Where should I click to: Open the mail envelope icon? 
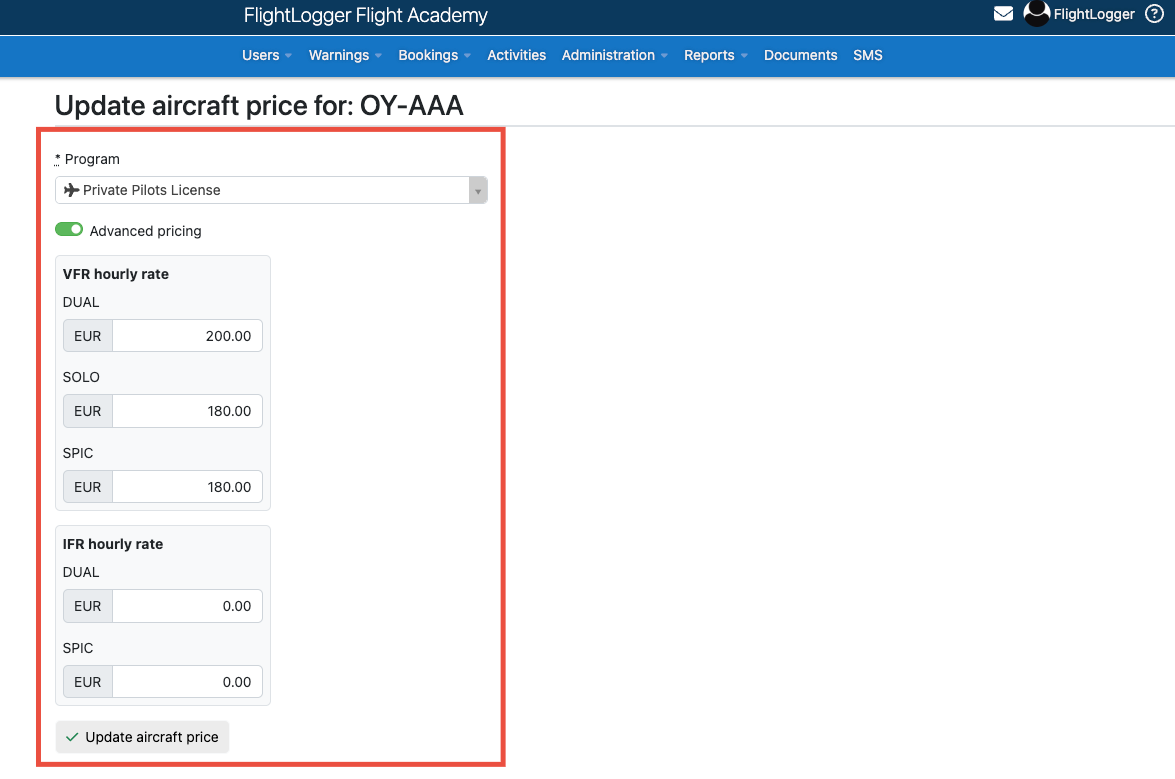(x=1003, y=14)
